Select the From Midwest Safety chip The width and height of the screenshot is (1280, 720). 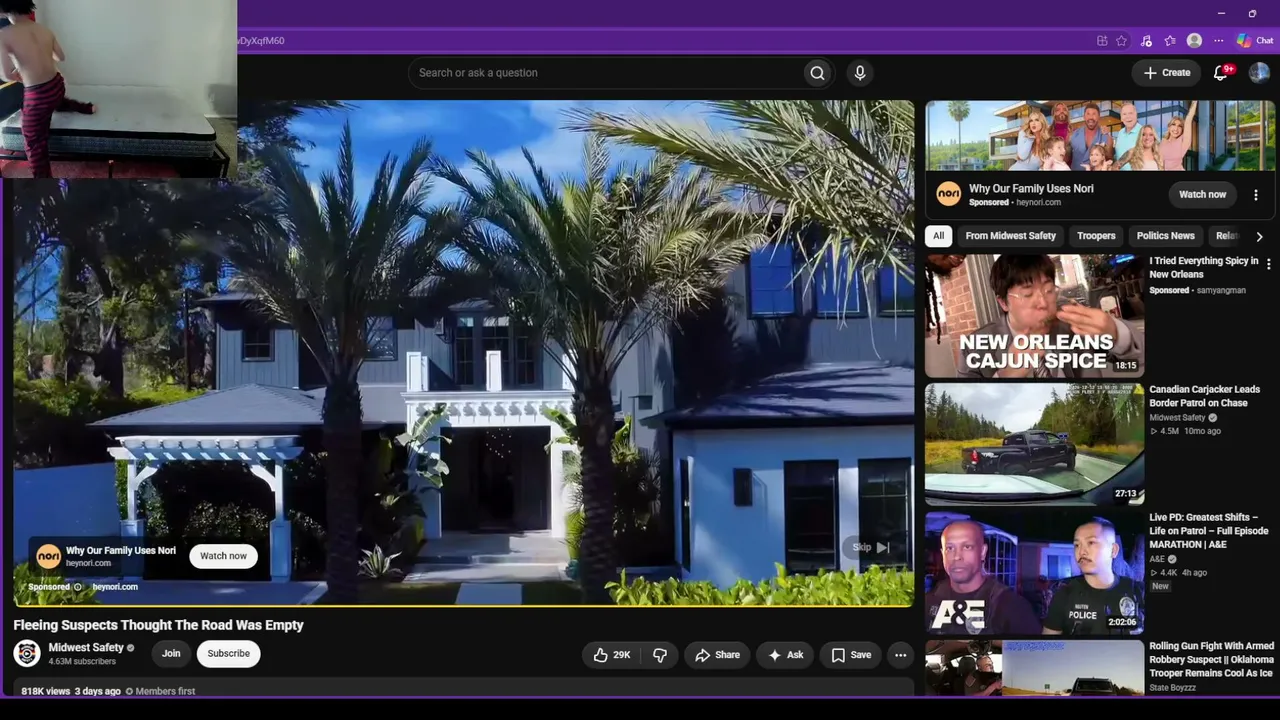tap(1010, 236)
